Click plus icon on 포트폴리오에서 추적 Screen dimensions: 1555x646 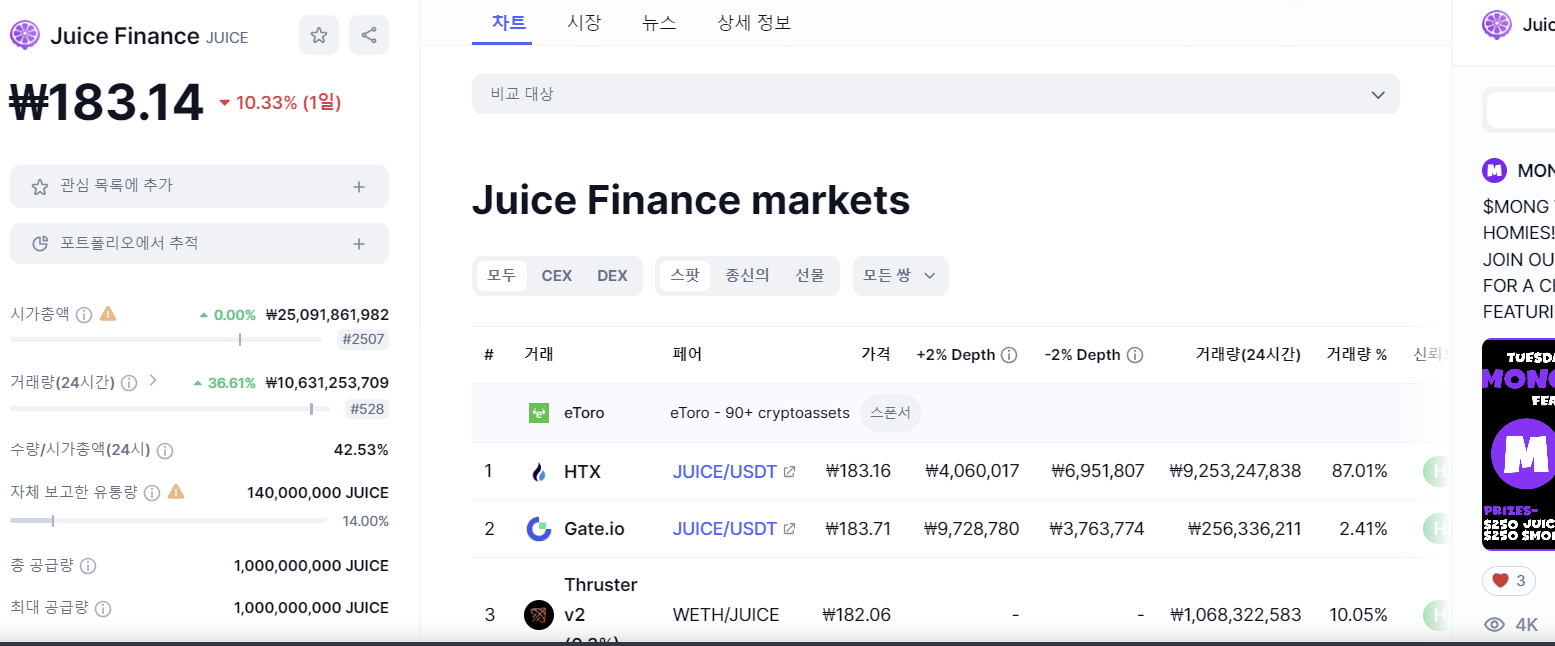click(x=359, y=244)
